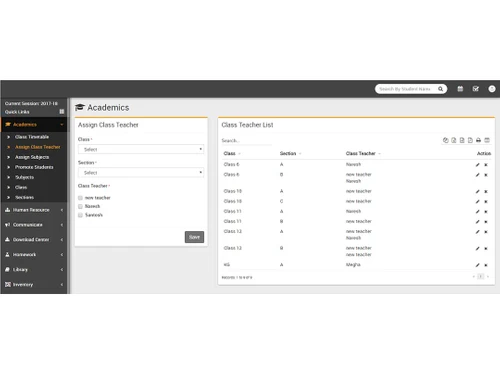Open Subjects in sidebar
This screenshot has height=375, width=500.
tap(24, 177)
